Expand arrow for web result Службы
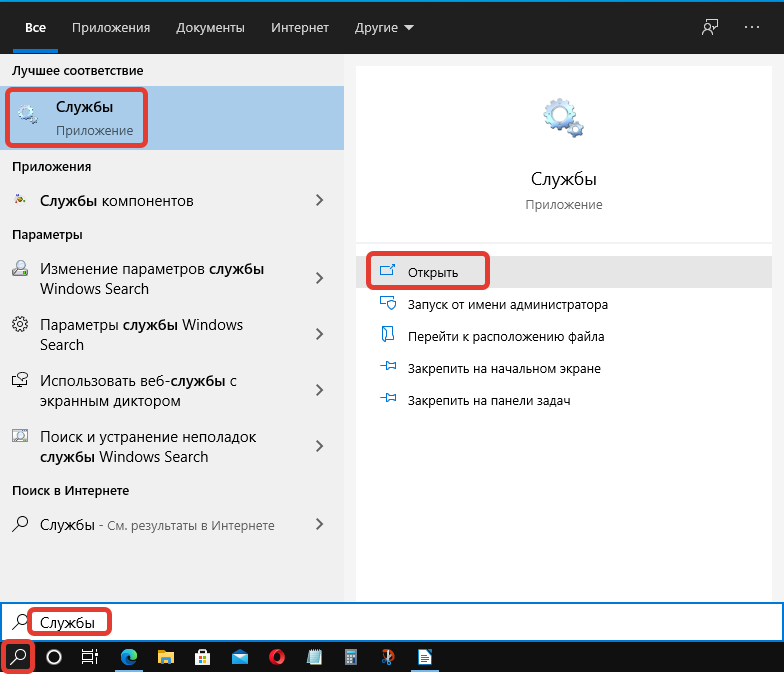 tap(320, 524)
